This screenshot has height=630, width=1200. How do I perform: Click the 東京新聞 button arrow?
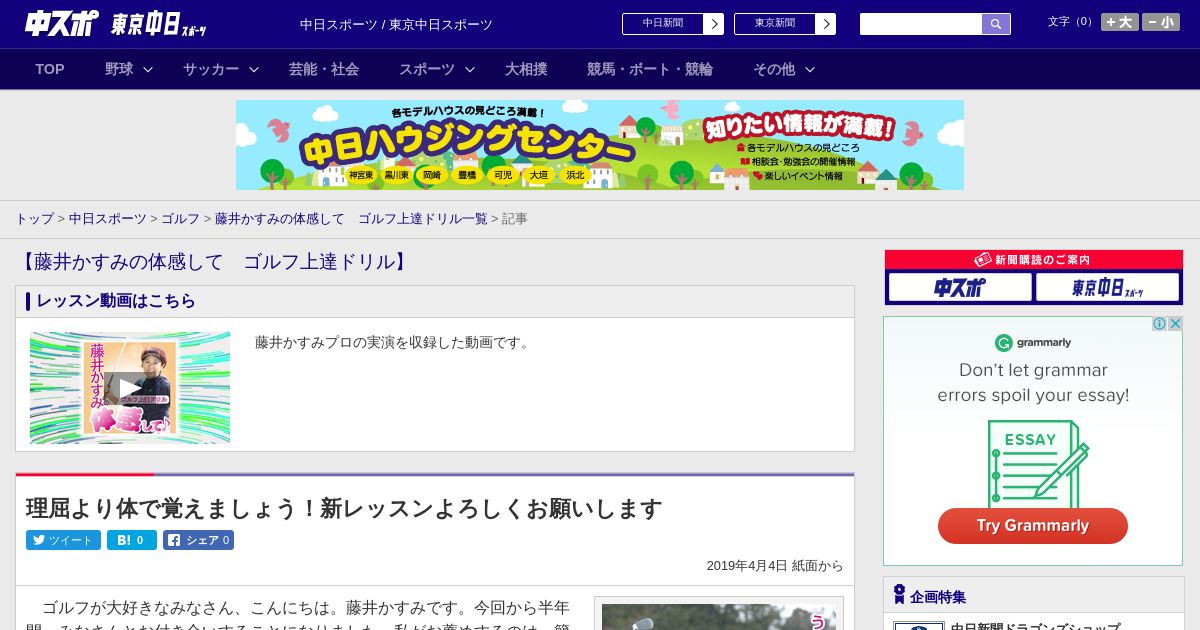pos(826,24)
